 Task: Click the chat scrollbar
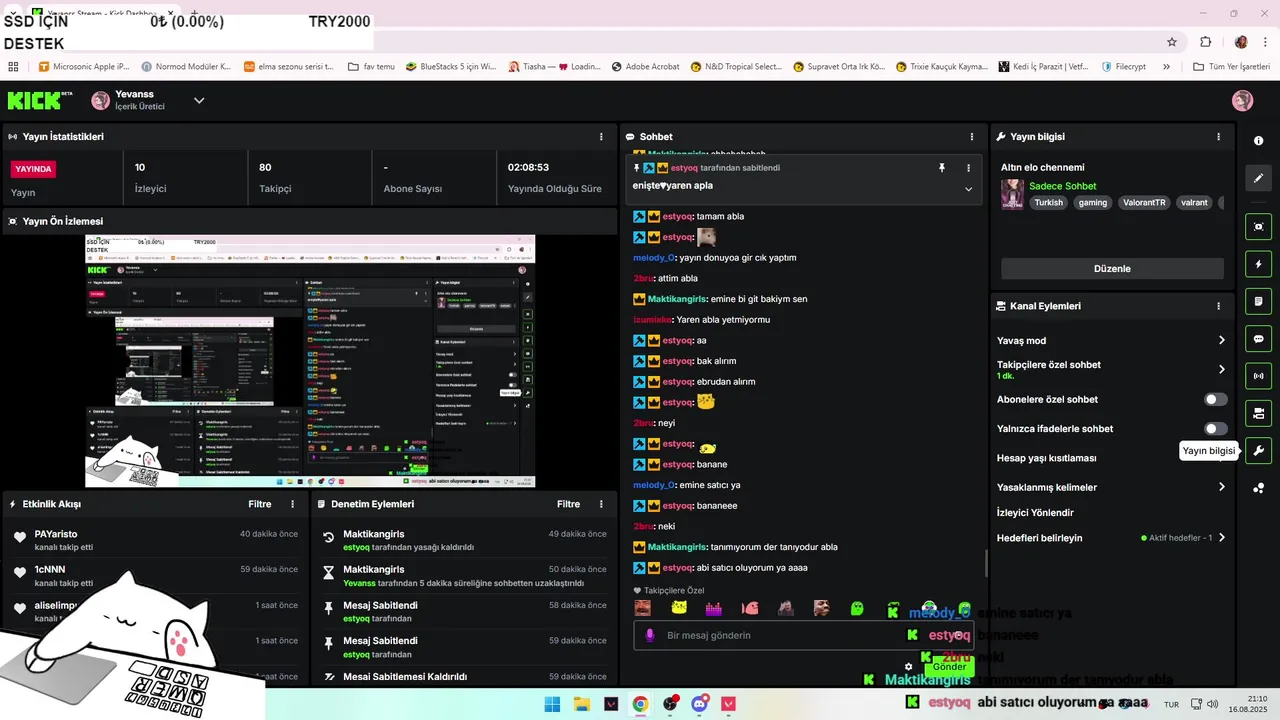986,563
